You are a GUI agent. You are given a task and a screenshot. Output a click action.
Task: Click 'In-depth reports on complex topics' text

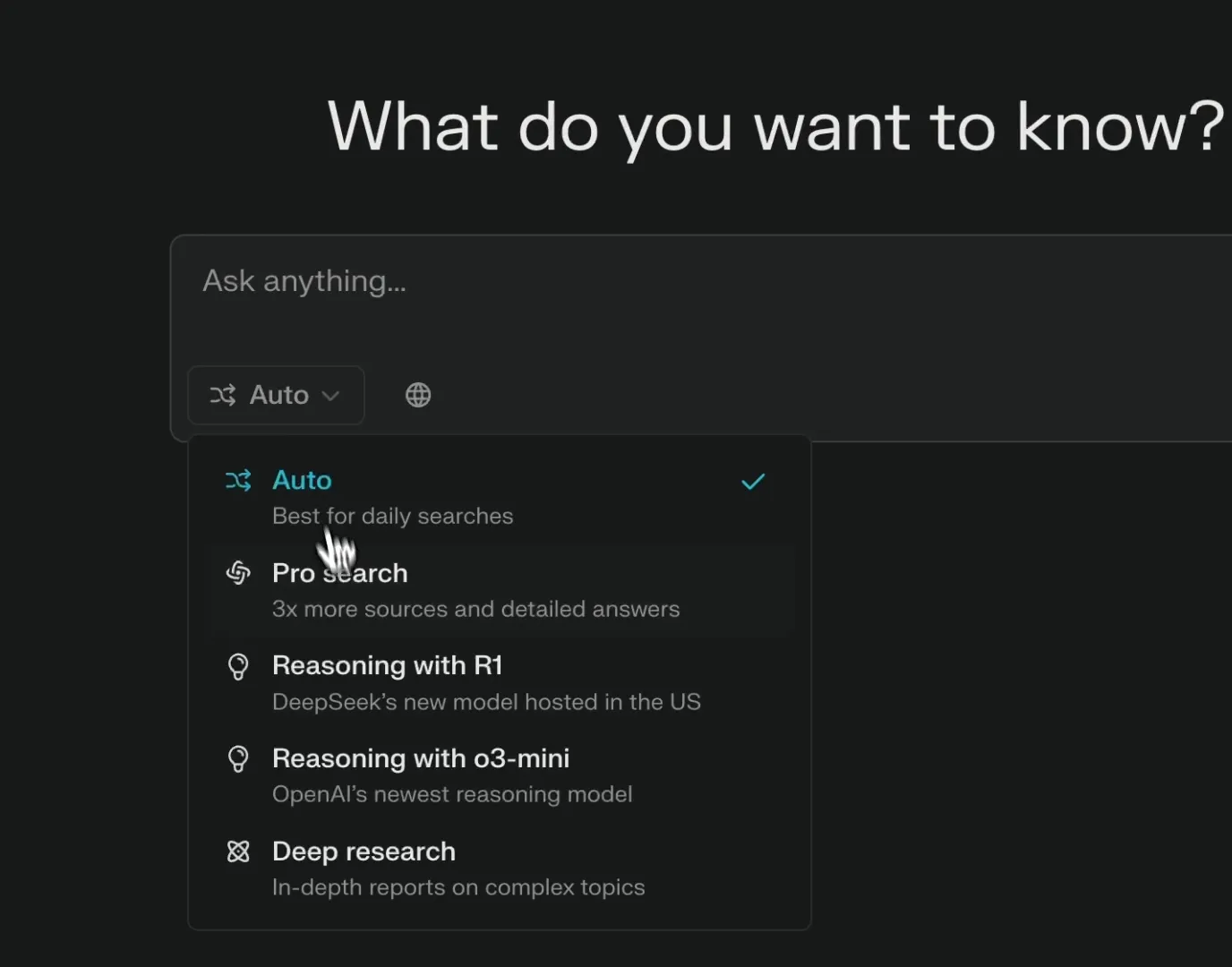pos(458,888)
